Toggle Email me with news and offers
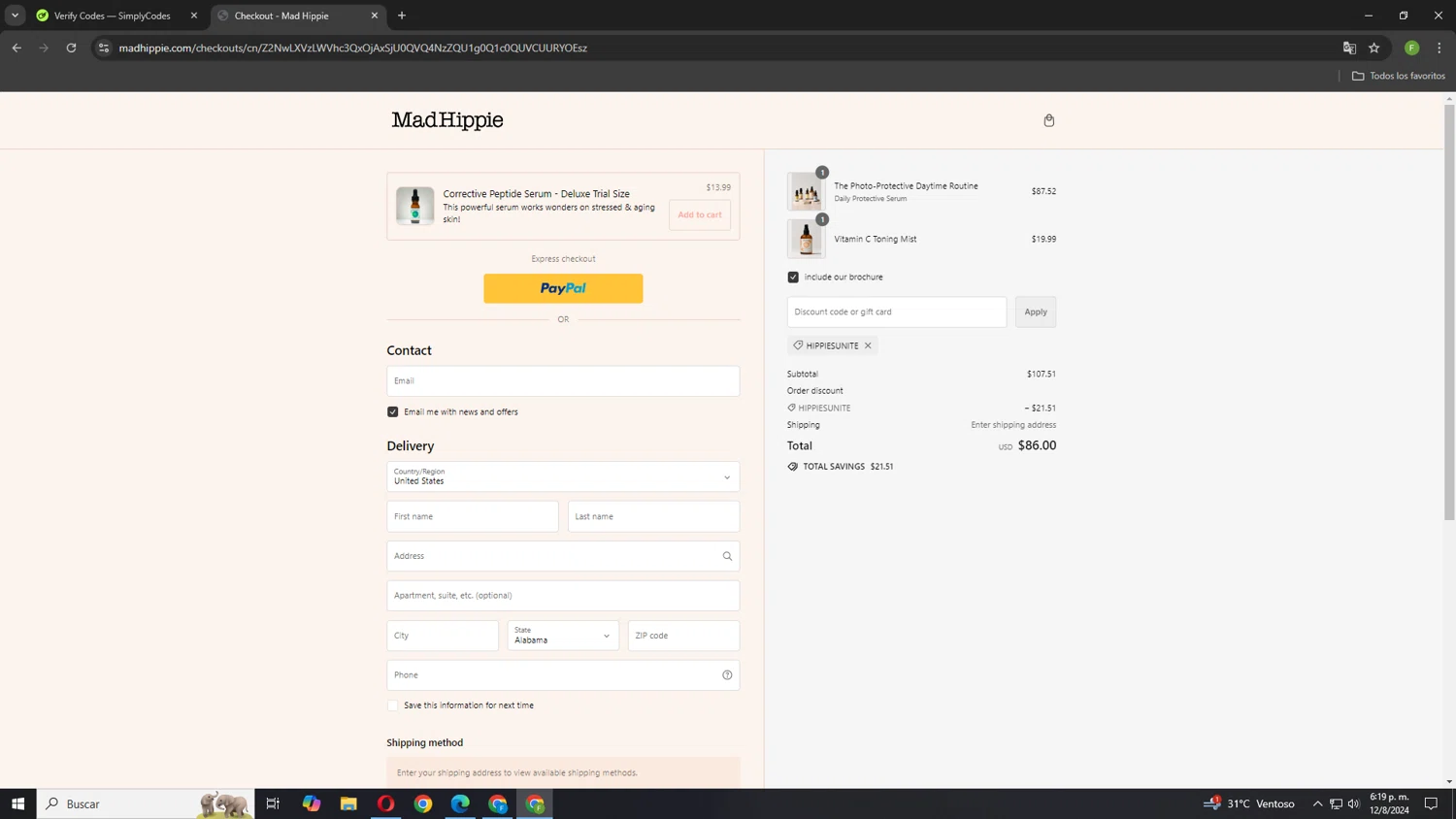This screenshot has width=1456, height=819. 393,411
